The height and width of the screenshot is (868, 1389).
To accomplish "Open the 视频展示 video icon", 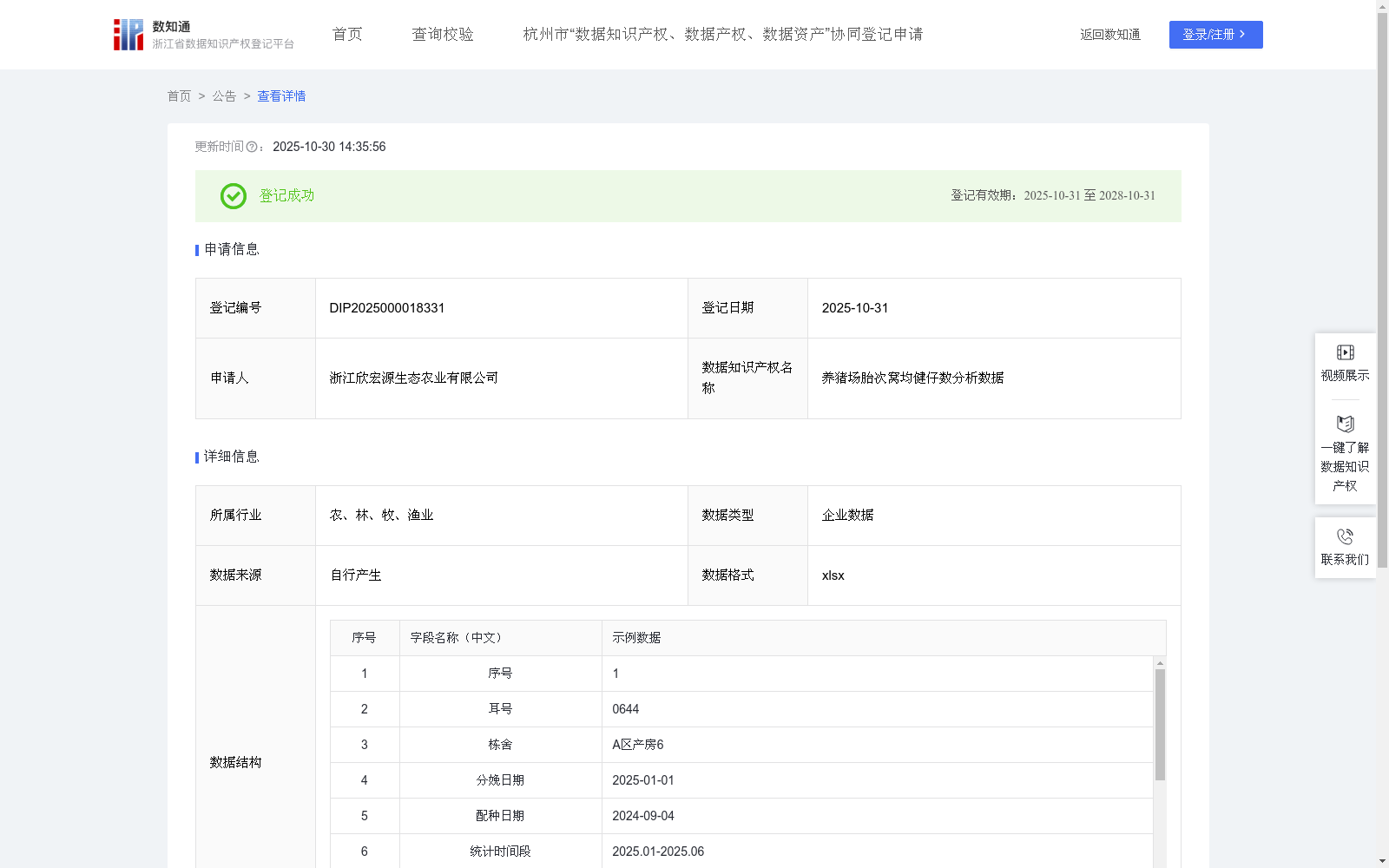I will [x=1345, y=352].
